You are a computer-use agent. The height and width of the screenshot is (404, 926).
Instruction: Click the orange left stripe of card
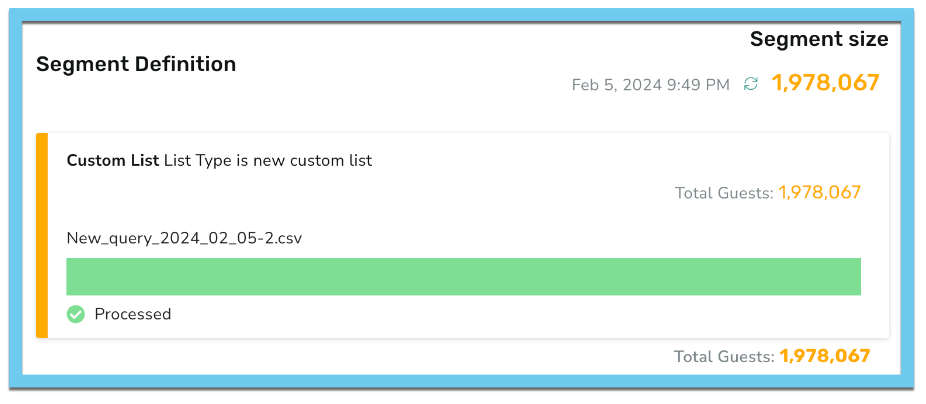(x=42, y=236)
